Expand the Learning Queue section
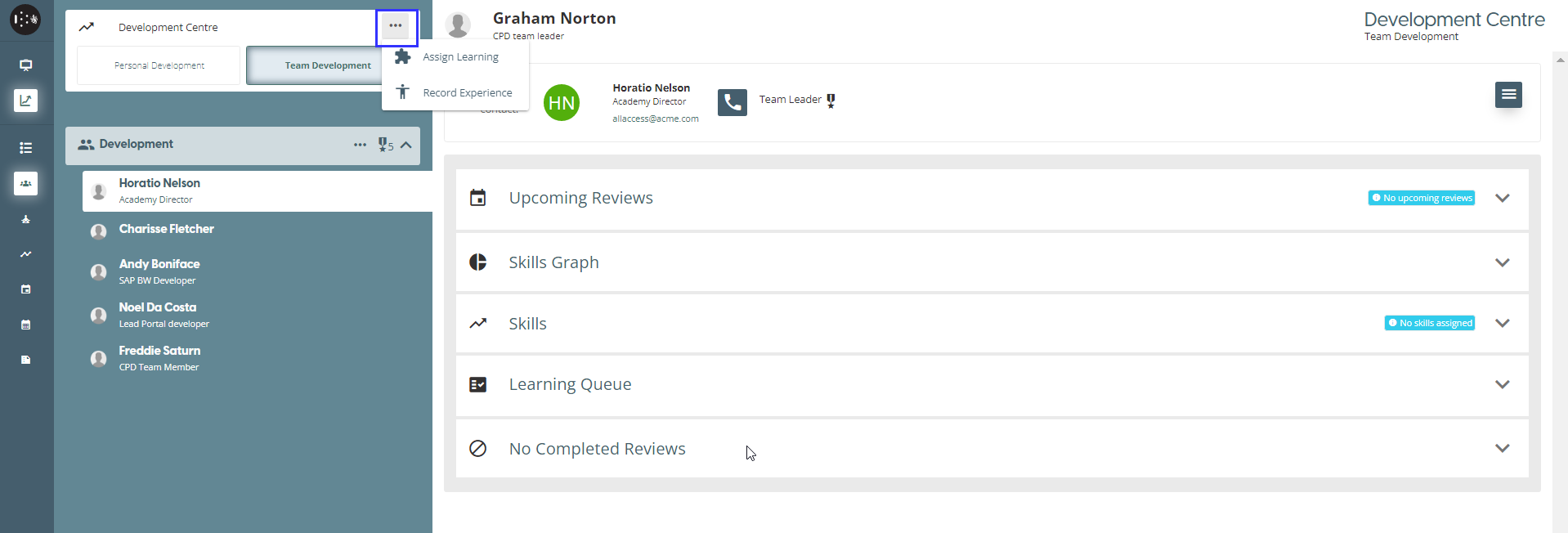 pyautogui.click(x=1501, y=384)
